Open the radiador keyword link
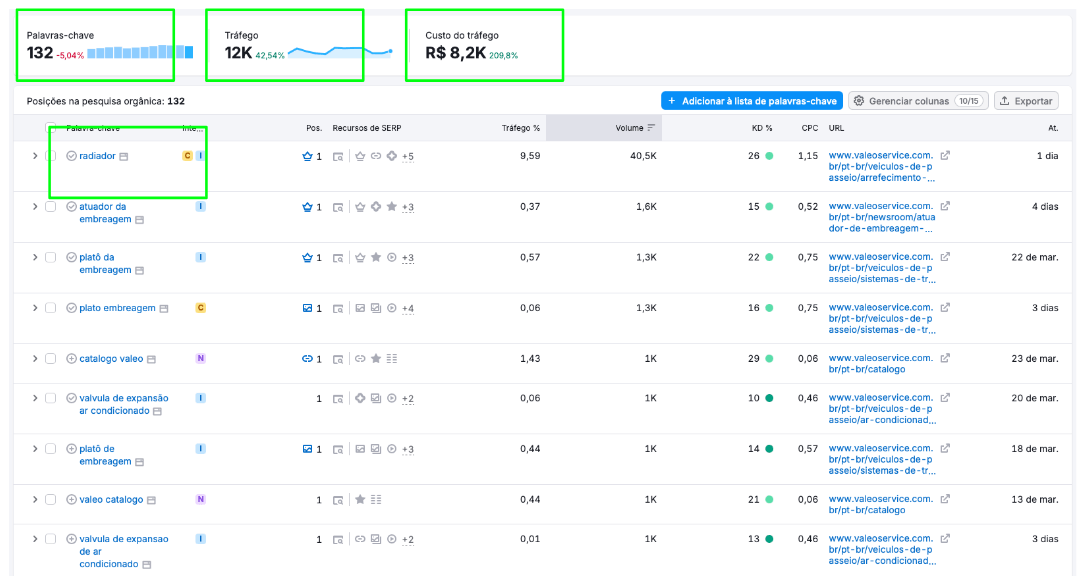The image size is (1086, 576). (x=97, y=156)
